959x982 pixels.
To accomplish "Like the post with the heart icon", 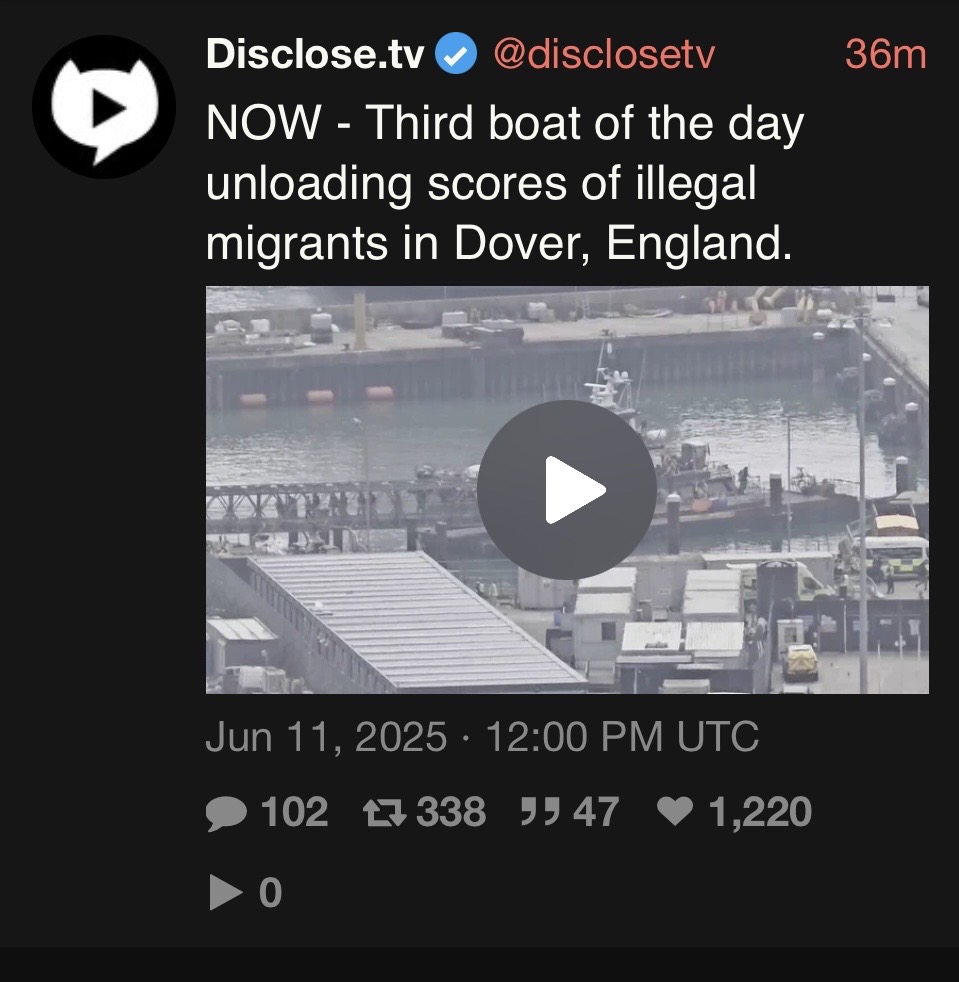I will [675, 811].
